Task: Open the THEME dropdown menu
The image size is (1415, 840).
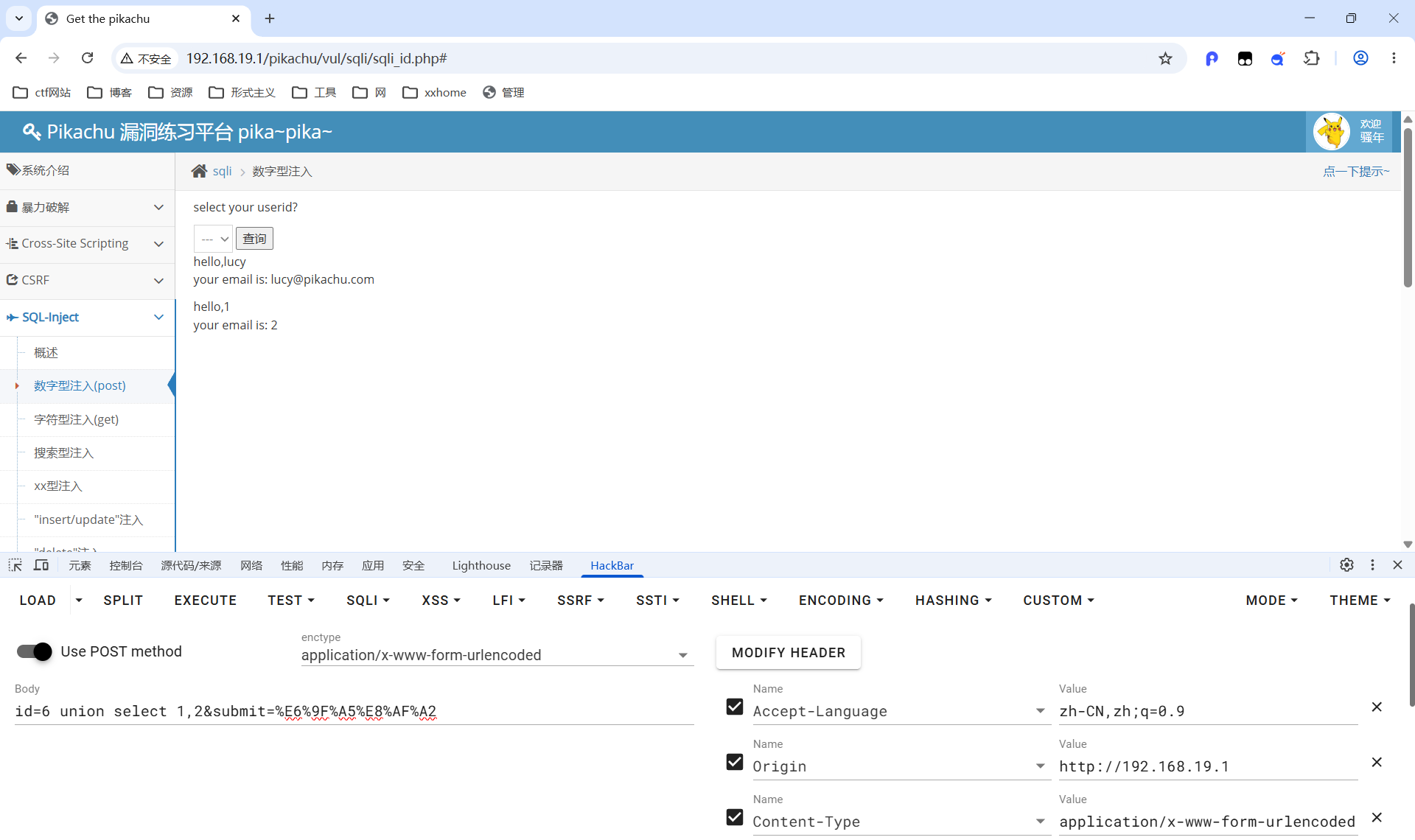Action: coord(1360,601)
